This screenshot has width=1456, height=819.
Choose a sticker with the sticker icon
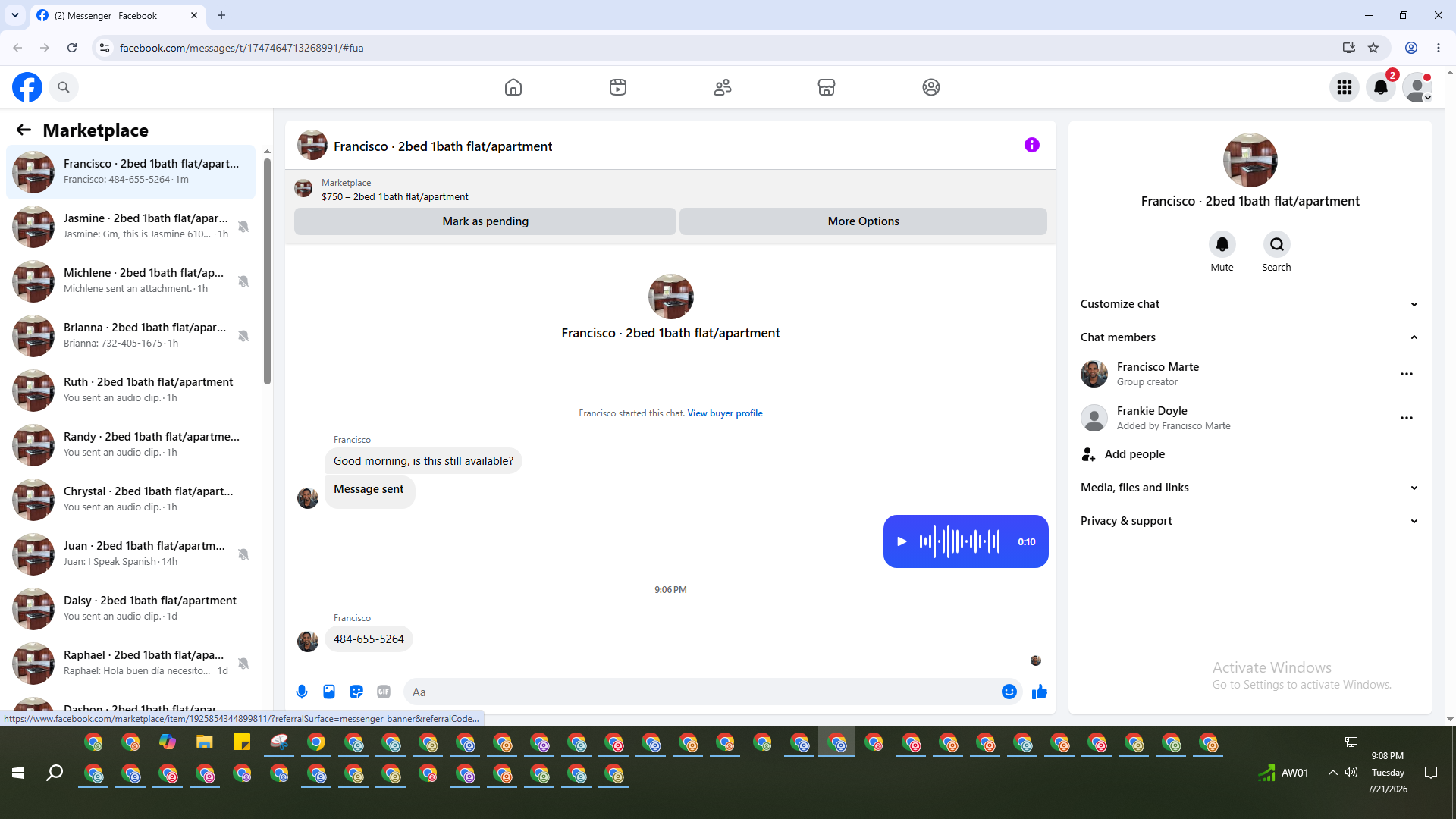click(356, 692)
